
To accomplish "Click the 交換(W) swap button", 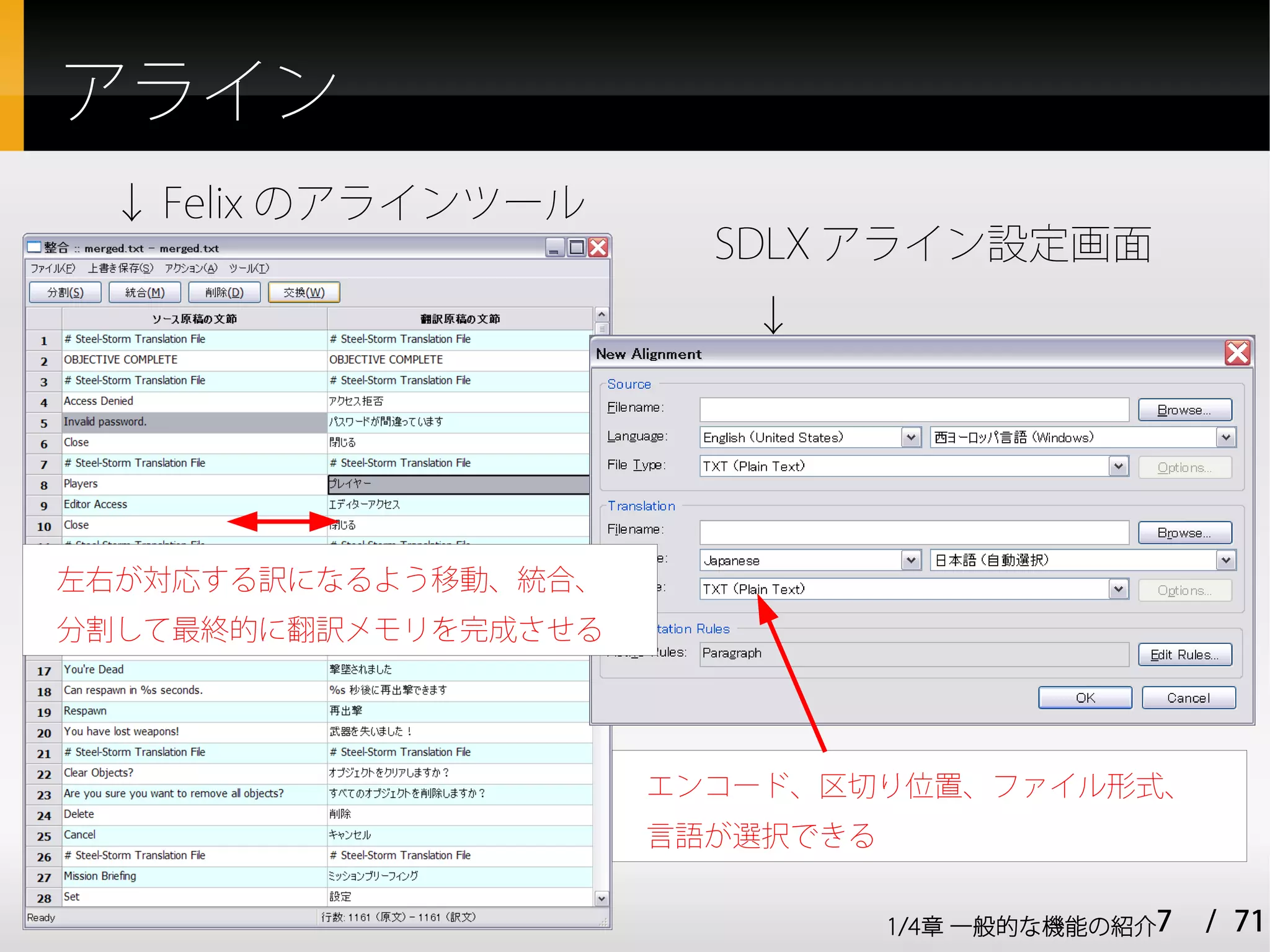I will 304,292.
